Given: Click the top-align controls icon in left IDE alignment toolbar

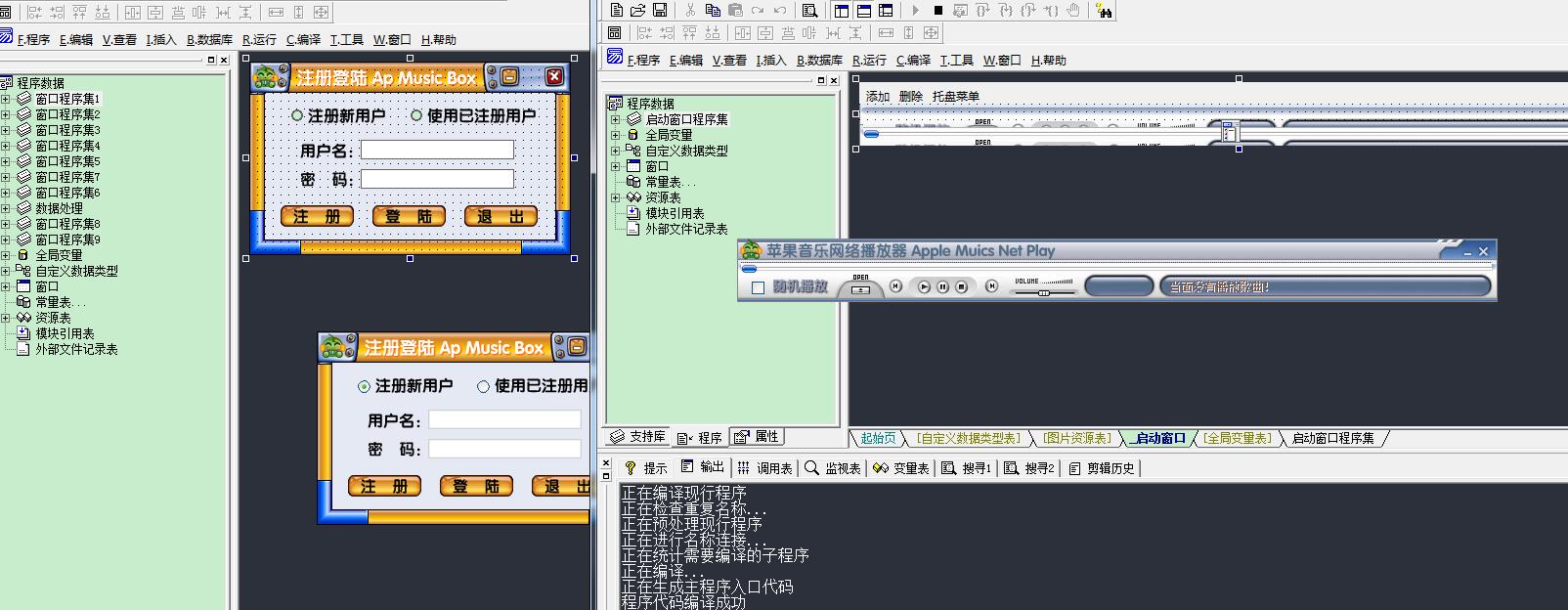Looking at the screenshot, I should pos(80,12).
